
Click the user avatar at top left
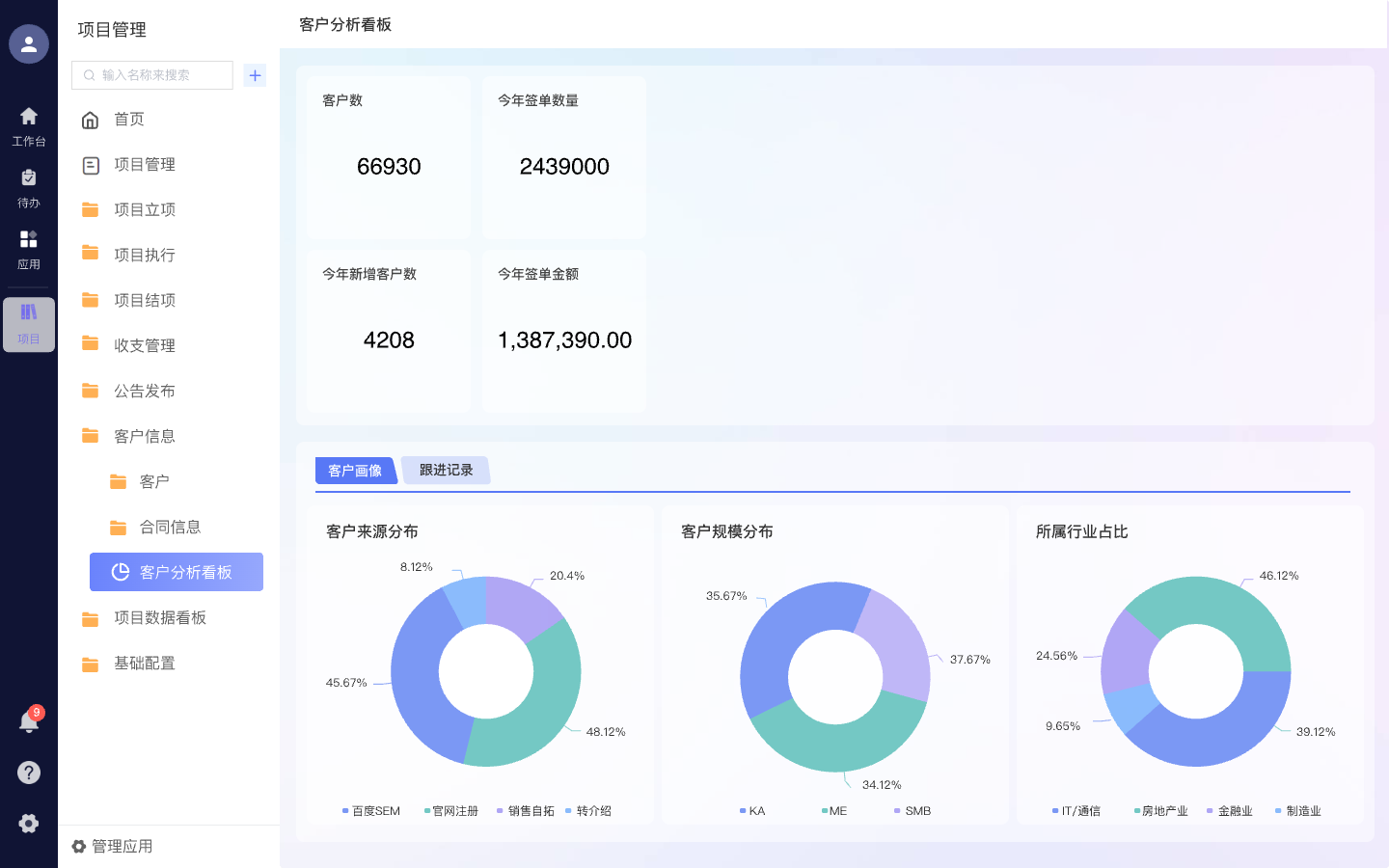[28, 43]
